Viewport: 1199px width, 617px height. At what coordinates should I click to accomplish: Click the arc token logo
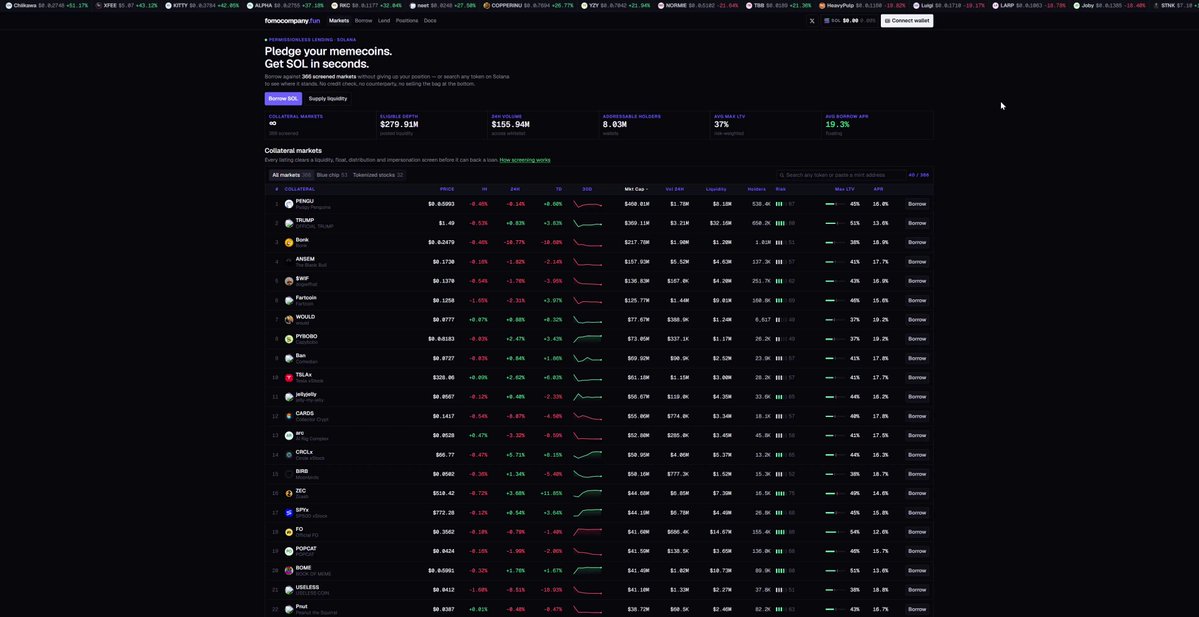pos(289,436)
